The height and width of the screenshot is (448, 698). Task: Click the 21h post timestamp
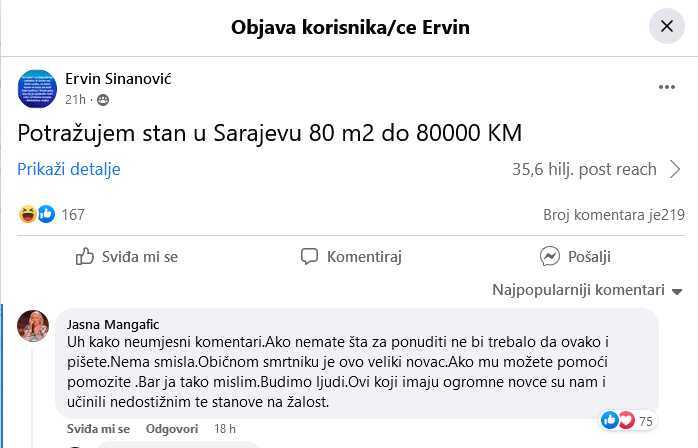(75, 100)
